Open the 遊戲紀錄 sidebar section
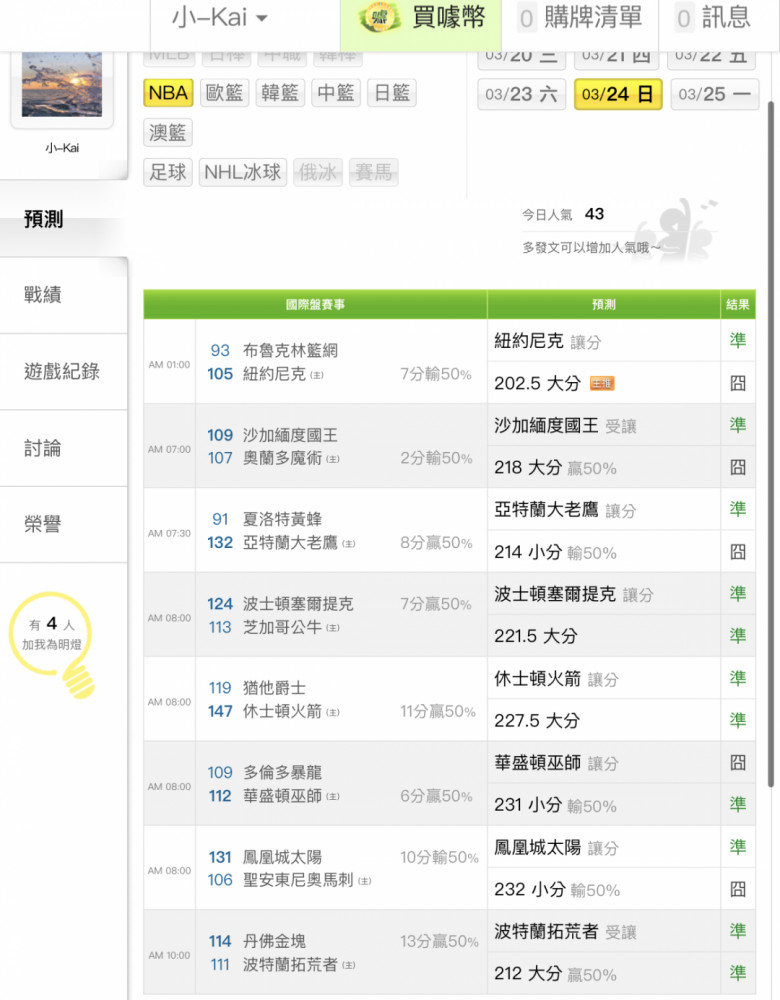The width and height of the screenshot is (780, 1000). (63, 371)
